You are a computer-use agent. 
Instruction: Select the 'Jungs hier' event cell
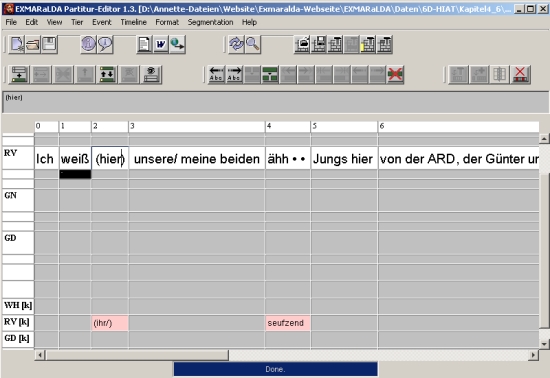click(344, 158)
